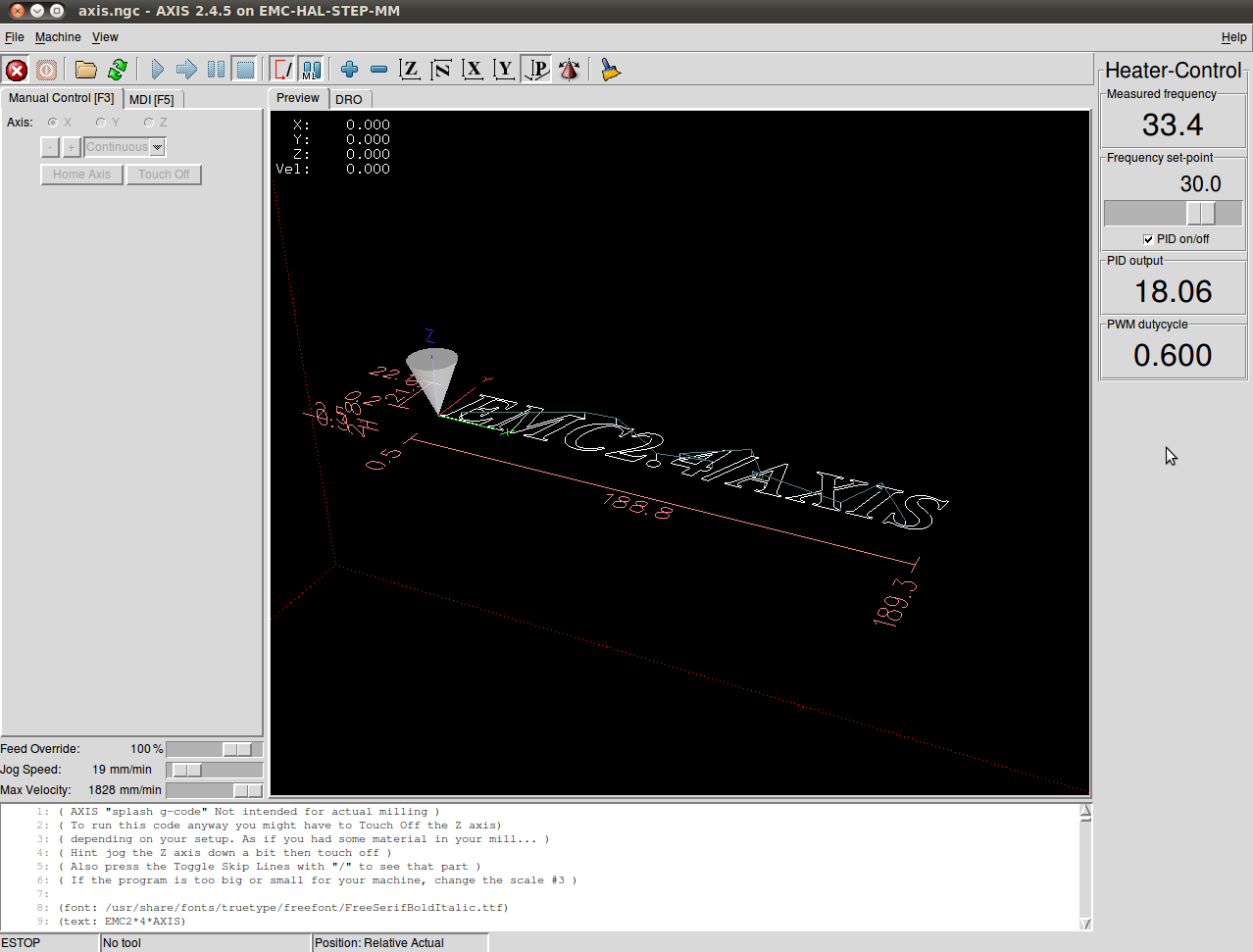Click the G-code scrollbar down arrow

(x=1085, y=923)
